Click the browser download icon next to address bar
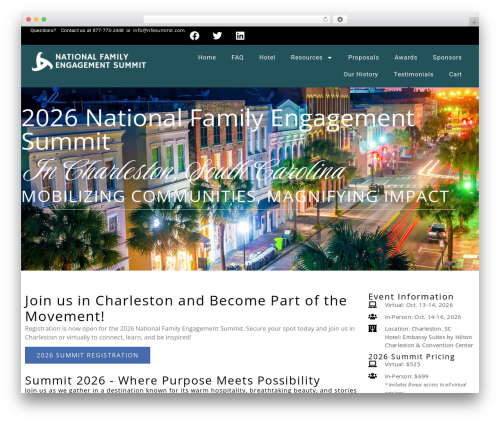 340,19
